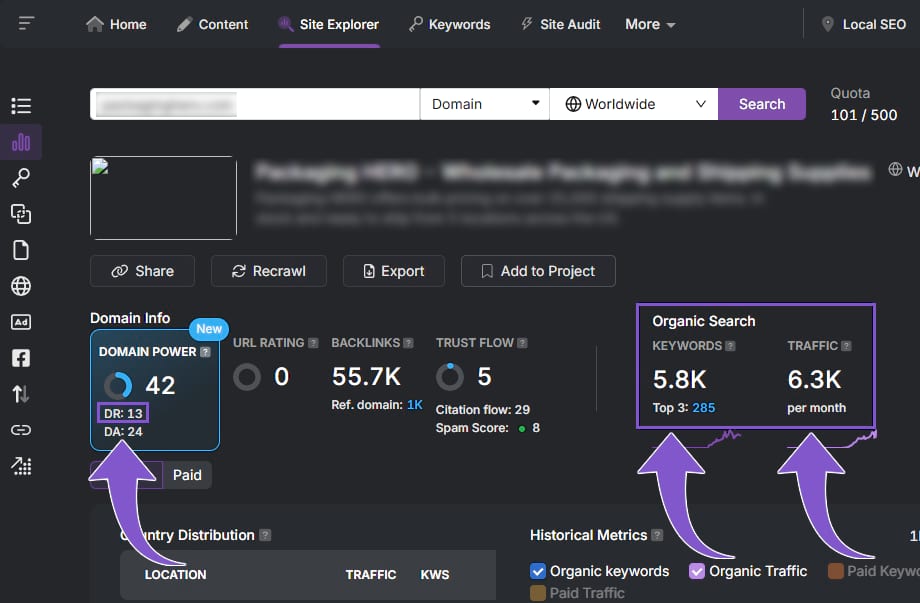
Task: Go to the Home tab
Action: pos(116,25)
